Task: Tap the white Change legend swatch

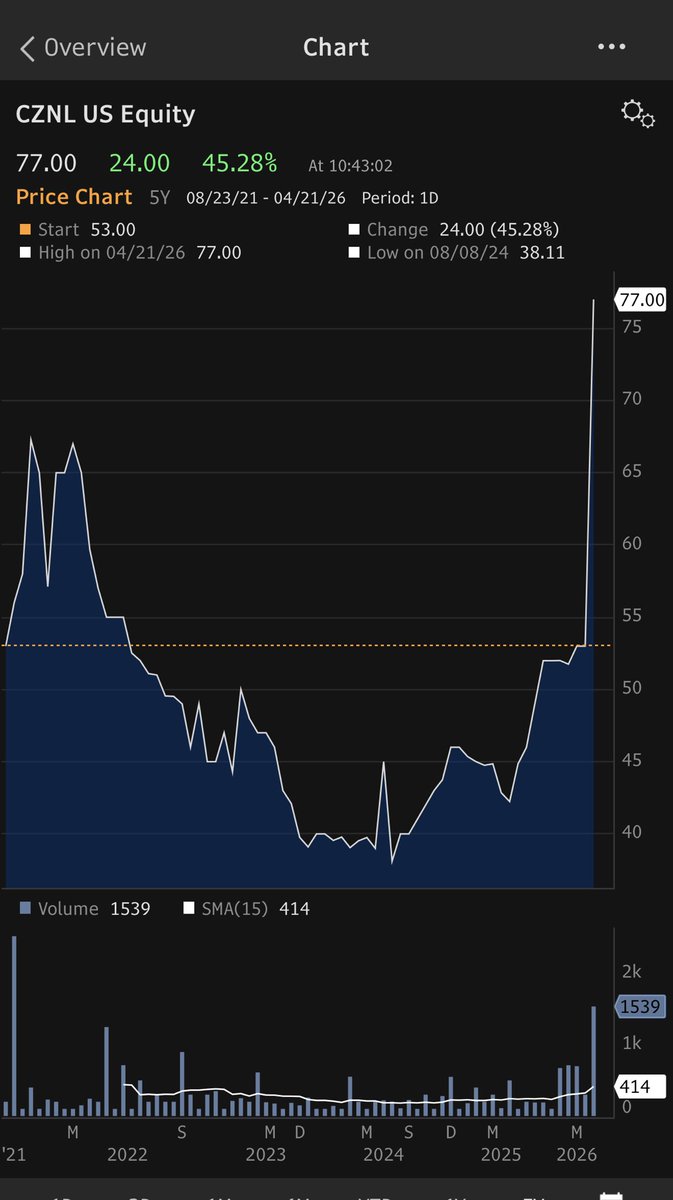Action: (354, 230)
